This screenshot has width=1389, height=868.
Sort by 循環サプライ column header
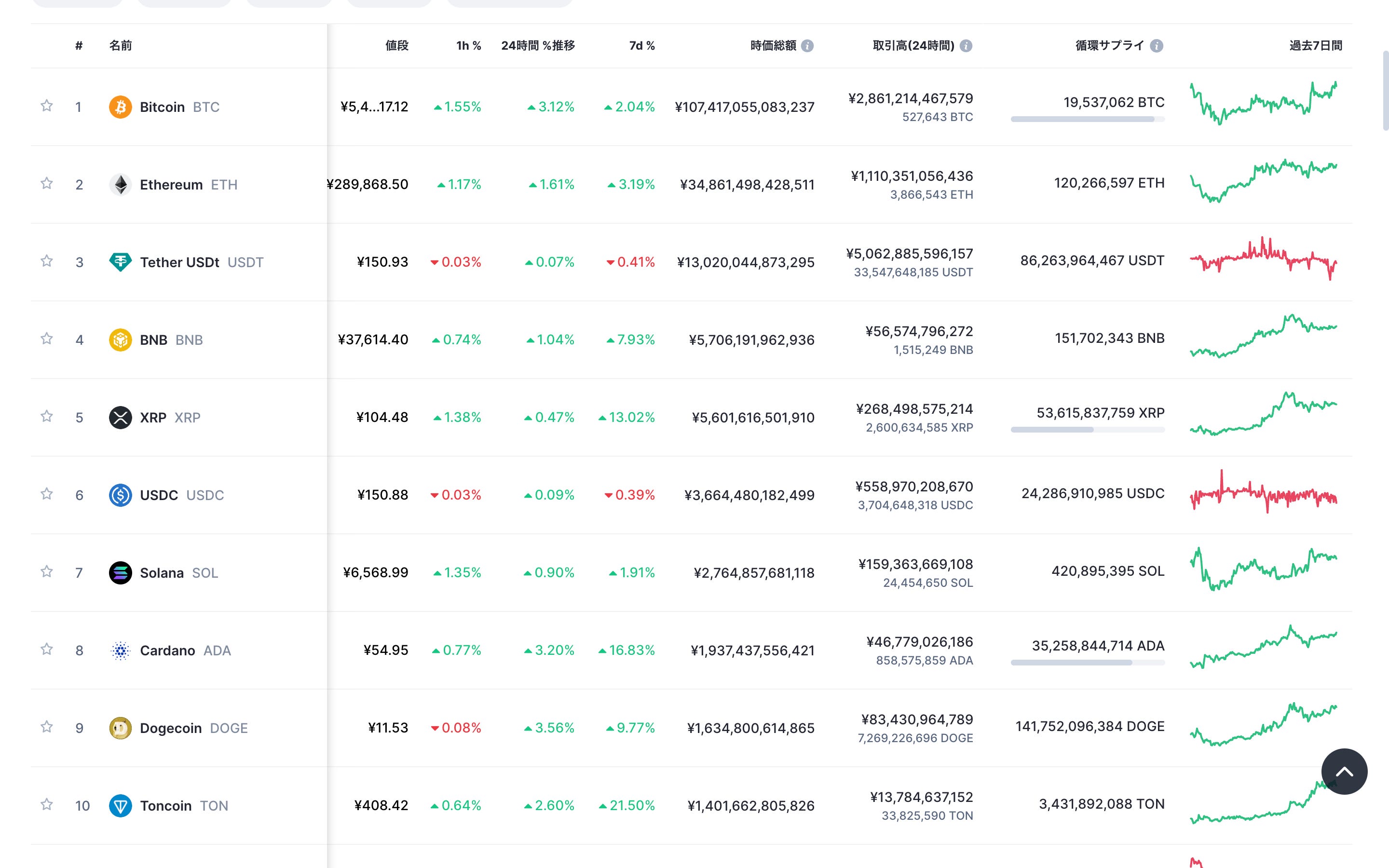[1109, 45]
